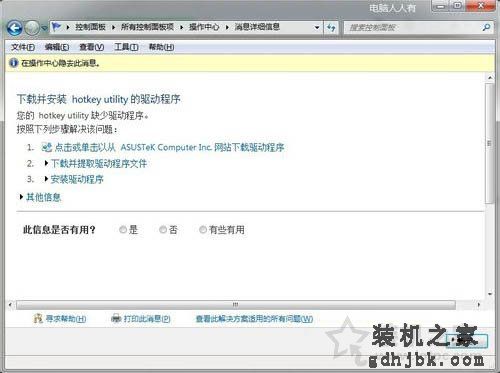Viewport: 500px width, 373px height.
Task: Expand the arrow after 操作中心 breadcrumb
Action: click(x=227, y=27)
